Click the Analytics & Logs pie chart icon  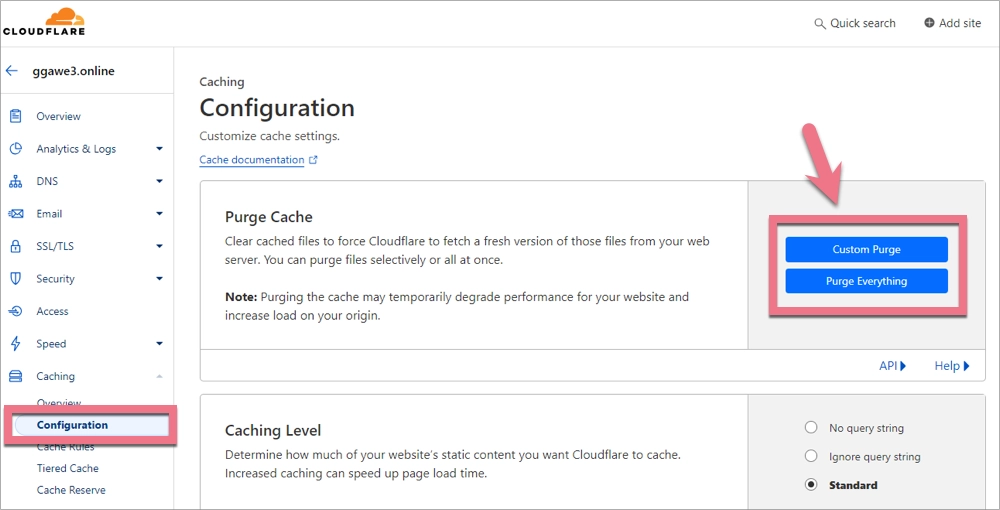16,149
